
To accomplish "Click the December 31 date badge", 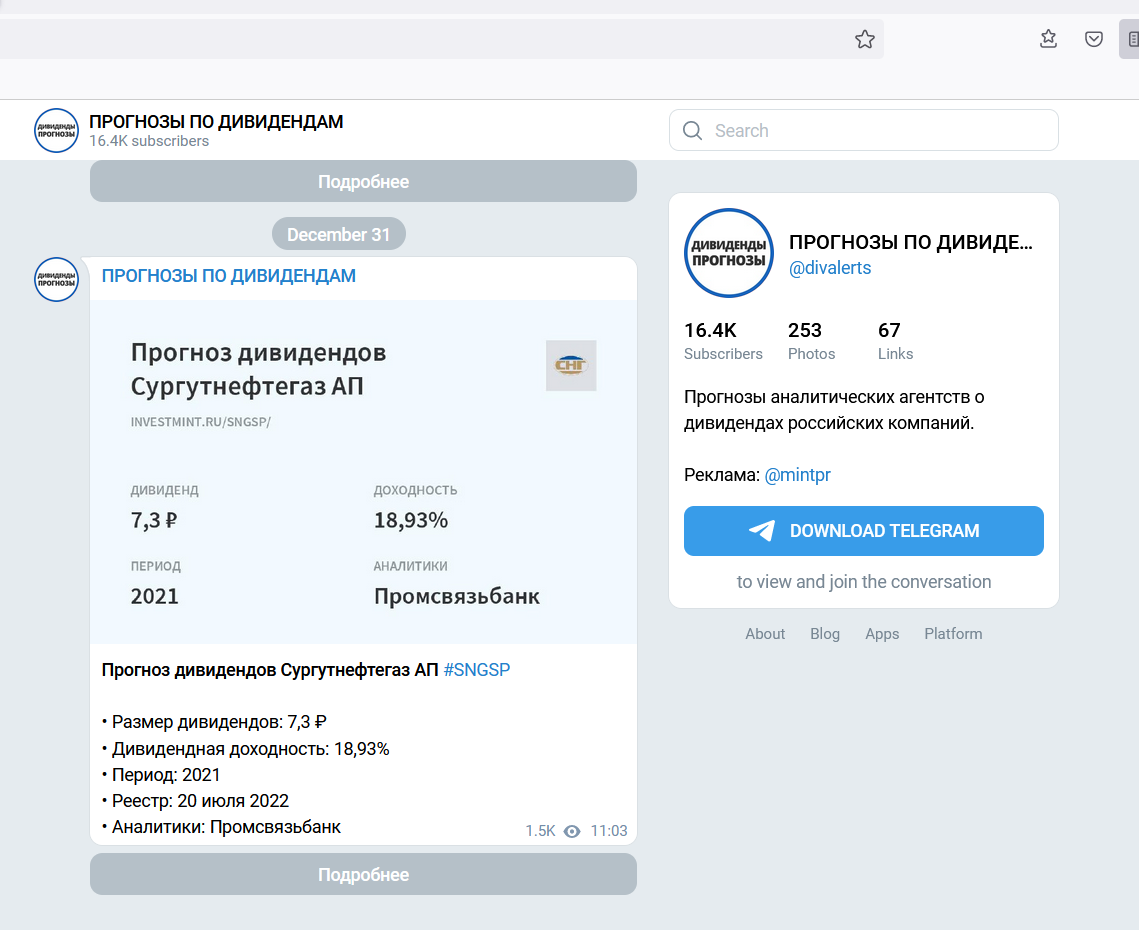I will (x=339, y=234).
